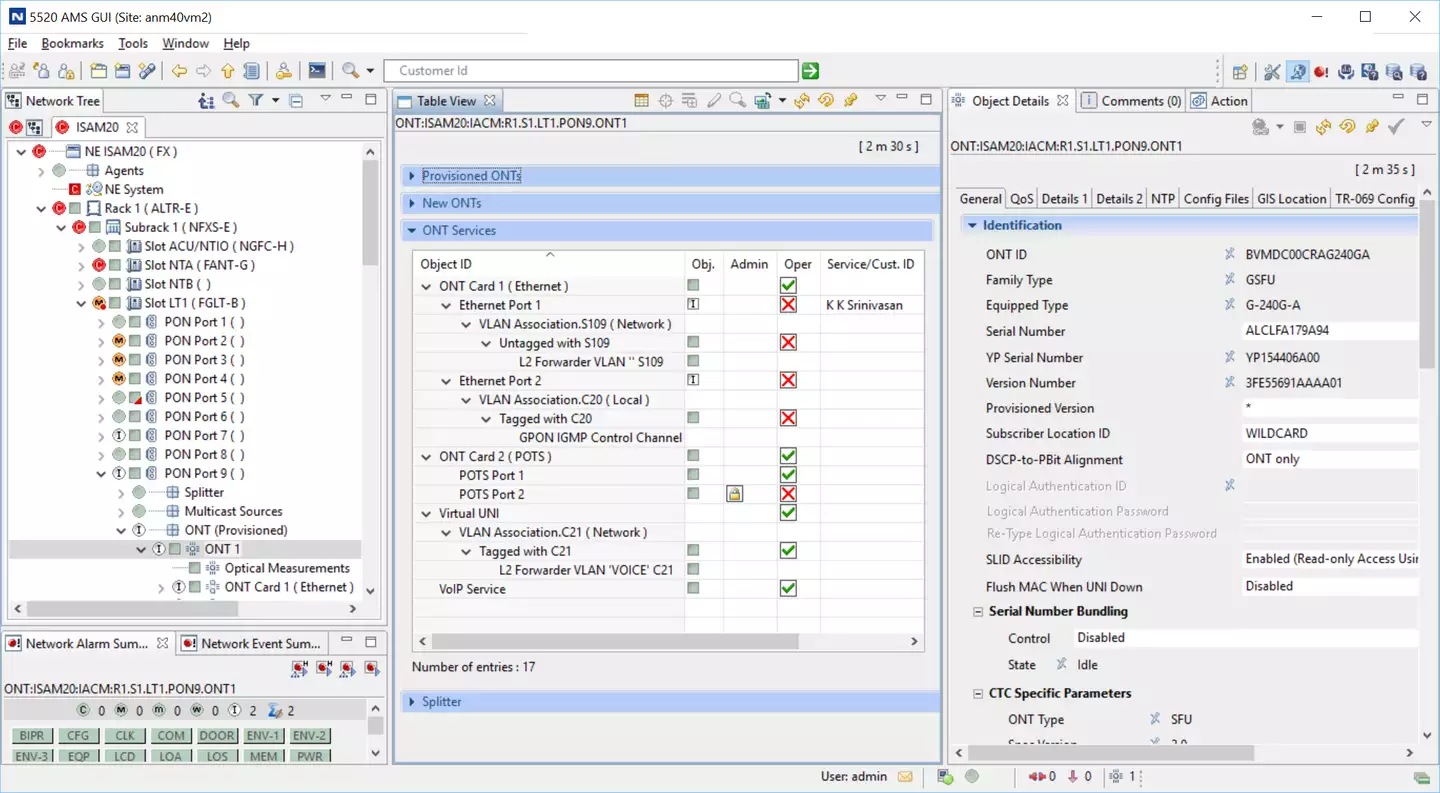
Task: Click the crosshair target icon in Table View
Action: pos(666,100)
